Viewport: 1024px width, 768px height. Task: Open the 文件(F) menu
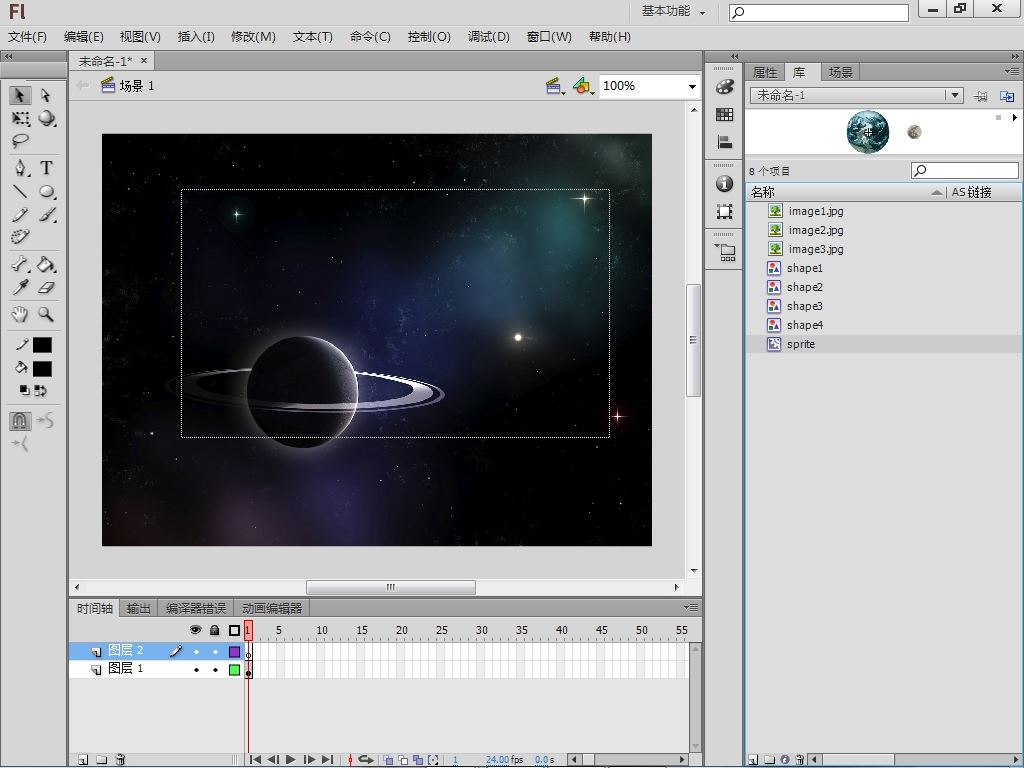point(27,37)
